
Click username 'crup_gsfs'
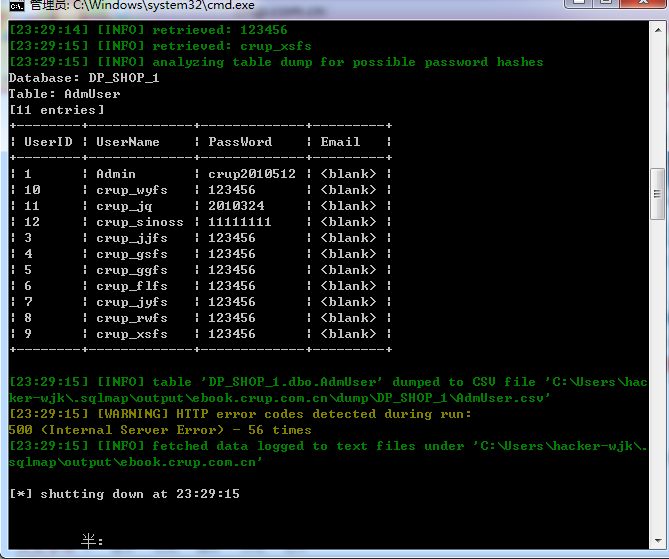(x=132, y=254)
